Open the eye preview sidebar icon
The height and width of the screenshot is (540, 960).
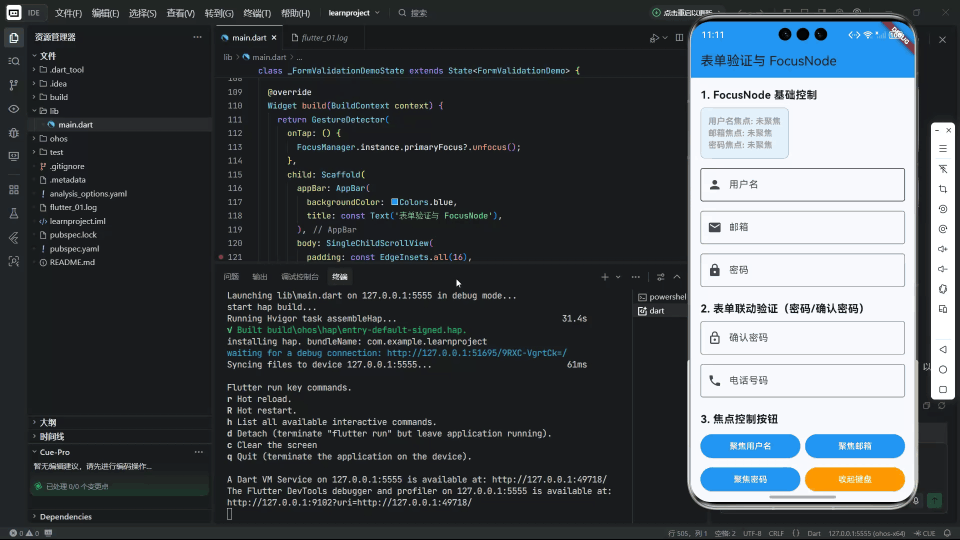(x=13, y=109)
